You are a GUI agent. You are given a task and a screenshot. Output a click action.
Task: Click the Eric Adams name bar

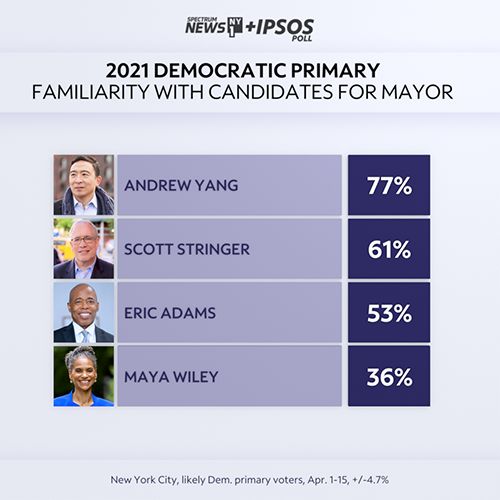click(229, 312)
